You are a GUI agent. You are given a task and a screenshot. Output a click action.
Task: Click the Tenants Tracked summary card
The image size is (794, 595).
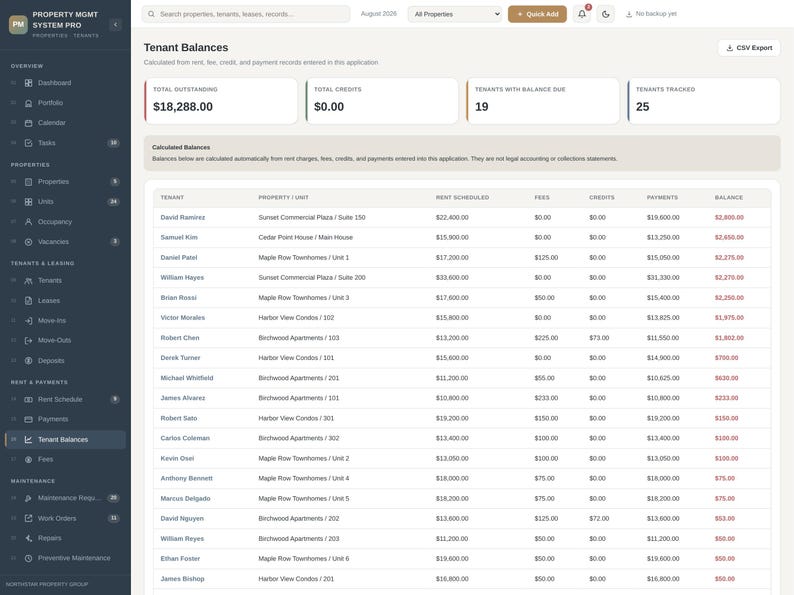coord(704,101)
